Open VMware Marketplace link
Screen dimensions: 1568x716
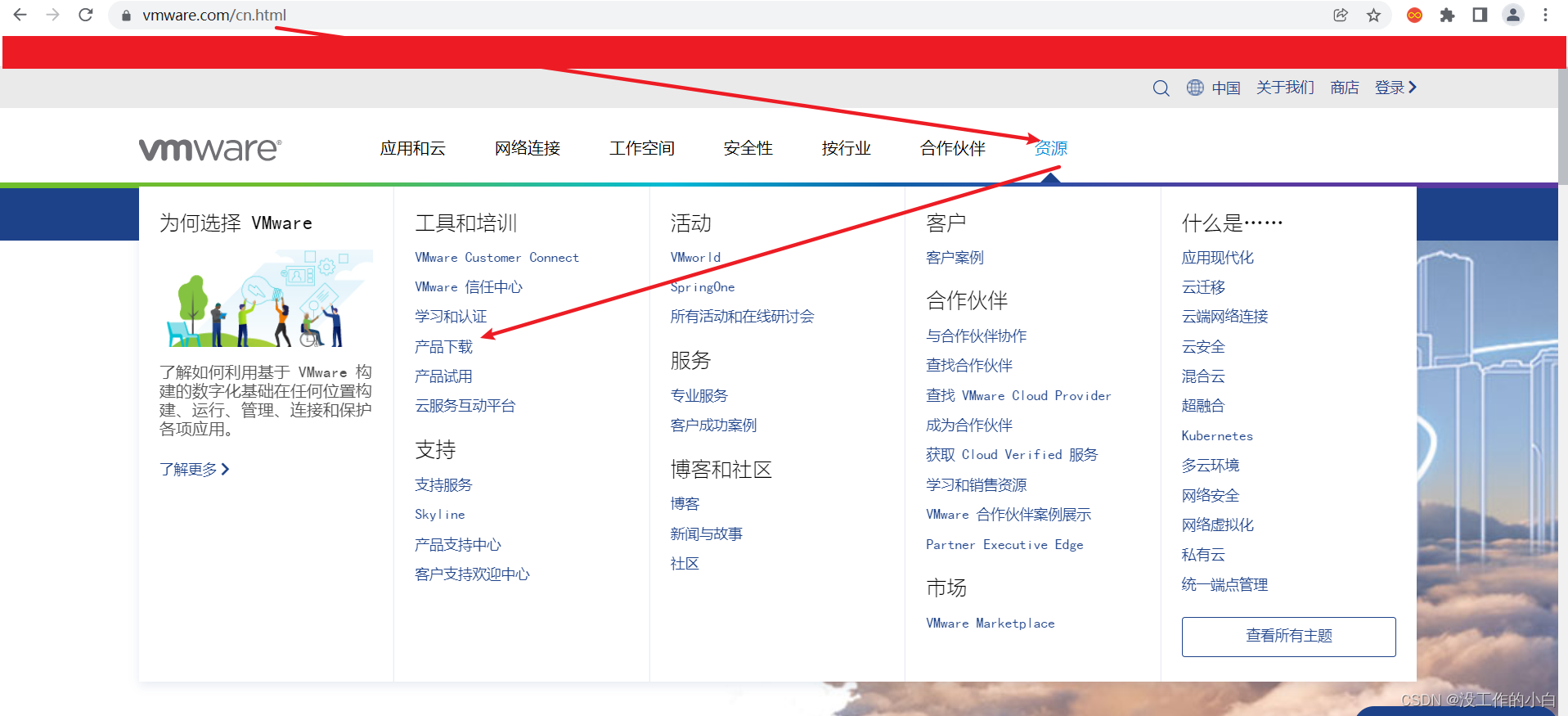tap(991, 624)
